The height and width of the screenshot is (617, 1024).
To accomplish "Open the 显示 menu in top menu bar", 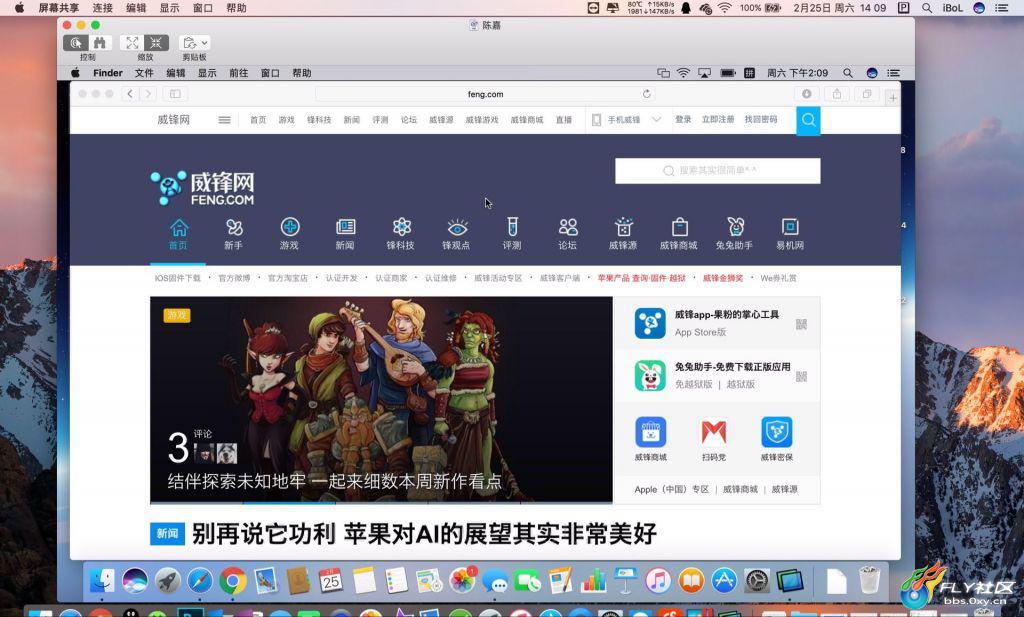I will click(169, 8).
